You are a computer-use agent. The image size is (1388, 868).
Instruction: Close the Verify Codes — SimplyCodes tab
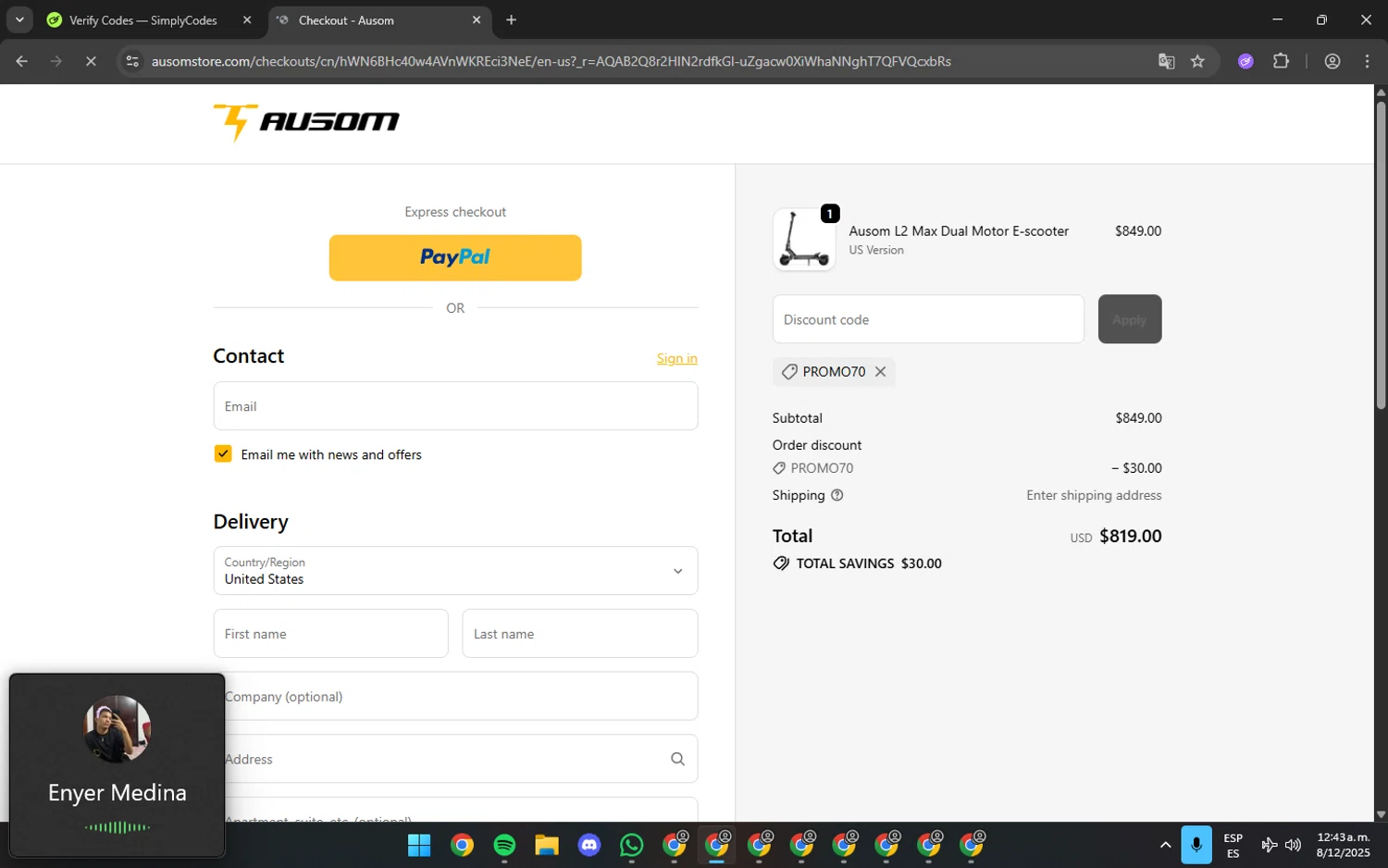(x=247, y=20)
